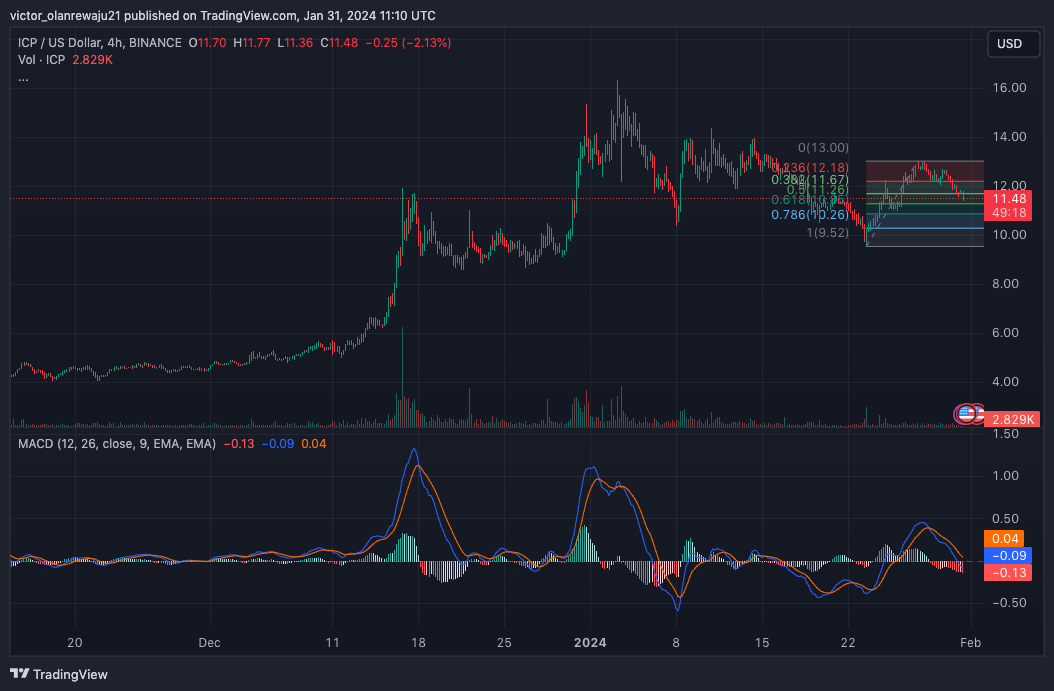Click the price change −0.25 (−2.13%) value
Image resolution: width=1054 pixels, height=691 pixels.
(408, 42)
